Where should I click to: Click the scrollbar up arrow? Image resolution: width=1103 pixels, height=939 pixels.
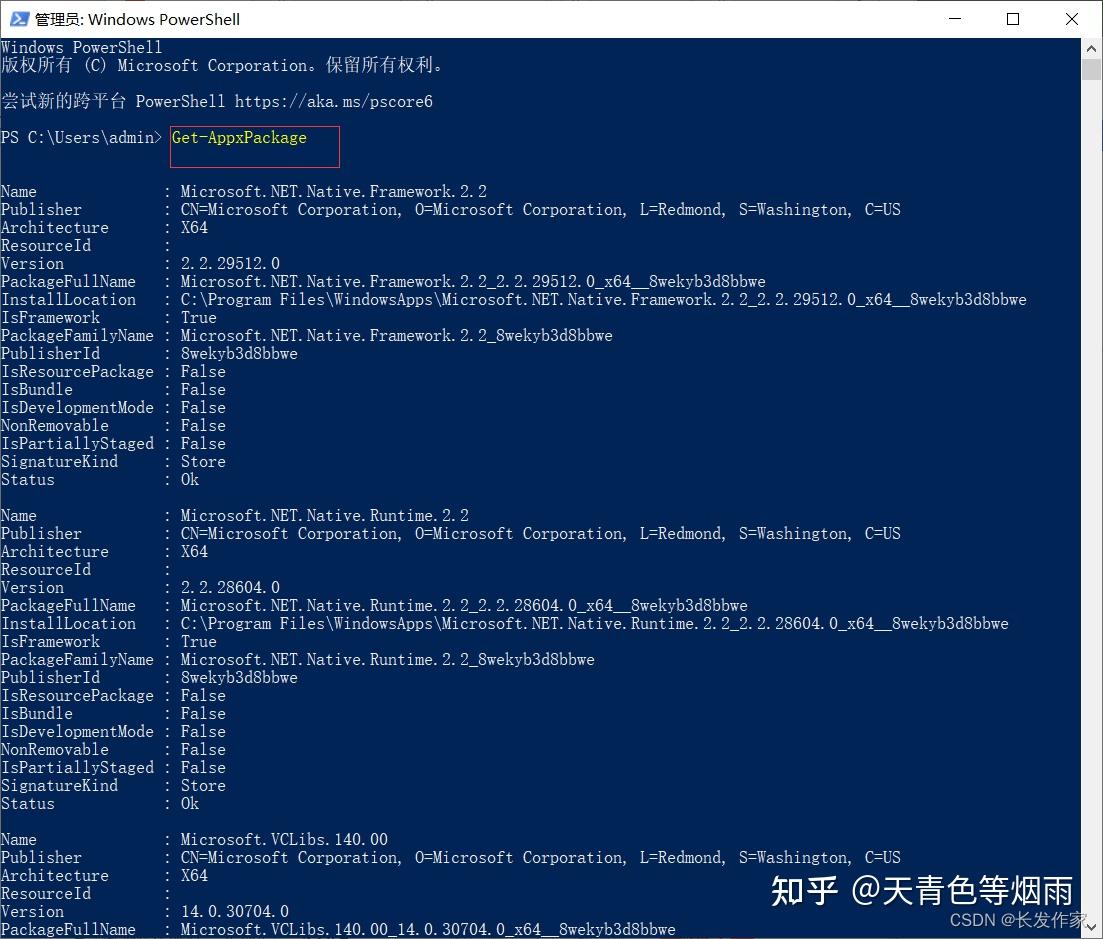tap(1091, 49)
